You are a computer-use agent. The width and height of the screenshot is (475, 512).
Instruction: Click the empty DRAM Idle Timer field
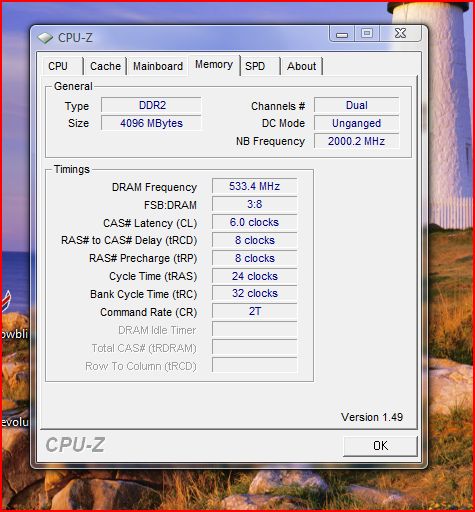click(x=254, y=329)
